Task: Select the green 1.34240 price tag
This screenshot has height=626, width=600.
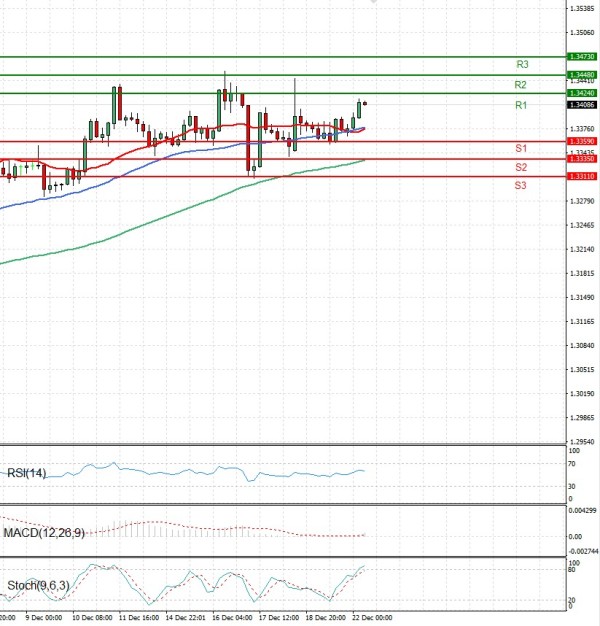Action: (581, 93)
